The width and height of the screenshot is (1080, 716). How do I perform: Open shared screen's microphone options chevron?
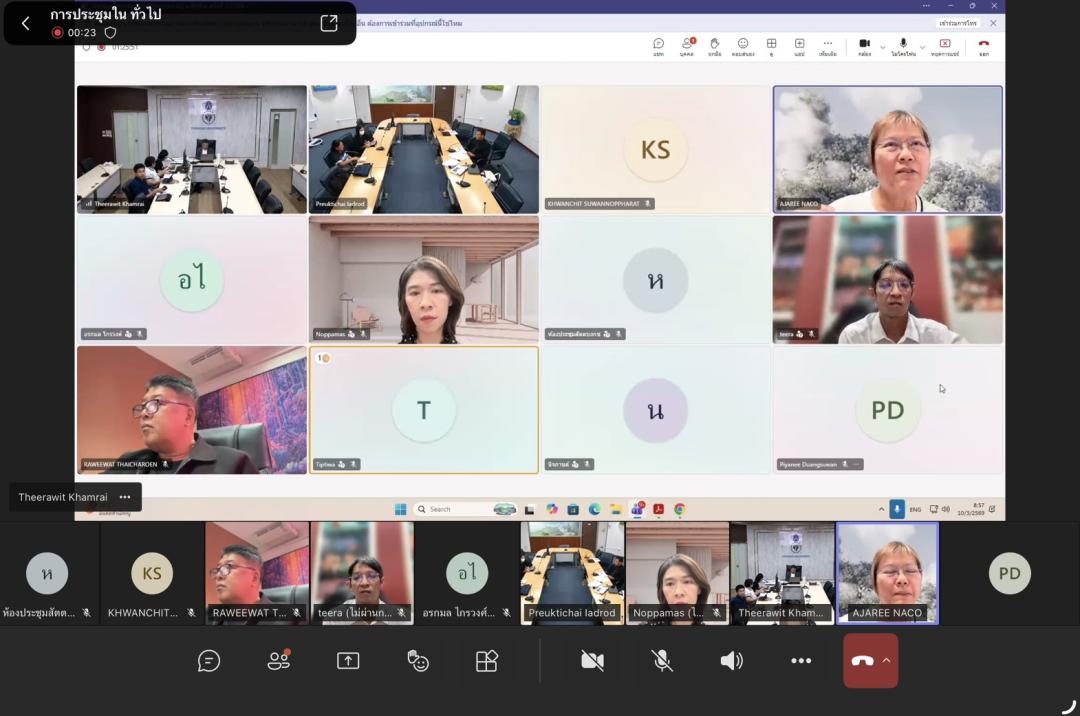(x=922, y=45)
